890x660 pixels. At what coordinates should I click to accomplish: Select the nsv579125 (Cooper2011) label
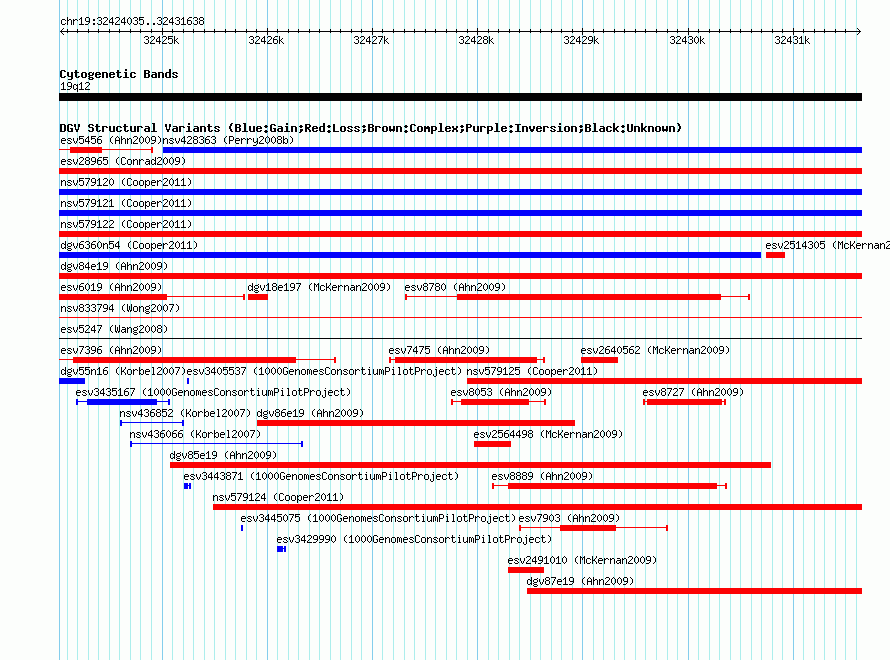(532, 371)
